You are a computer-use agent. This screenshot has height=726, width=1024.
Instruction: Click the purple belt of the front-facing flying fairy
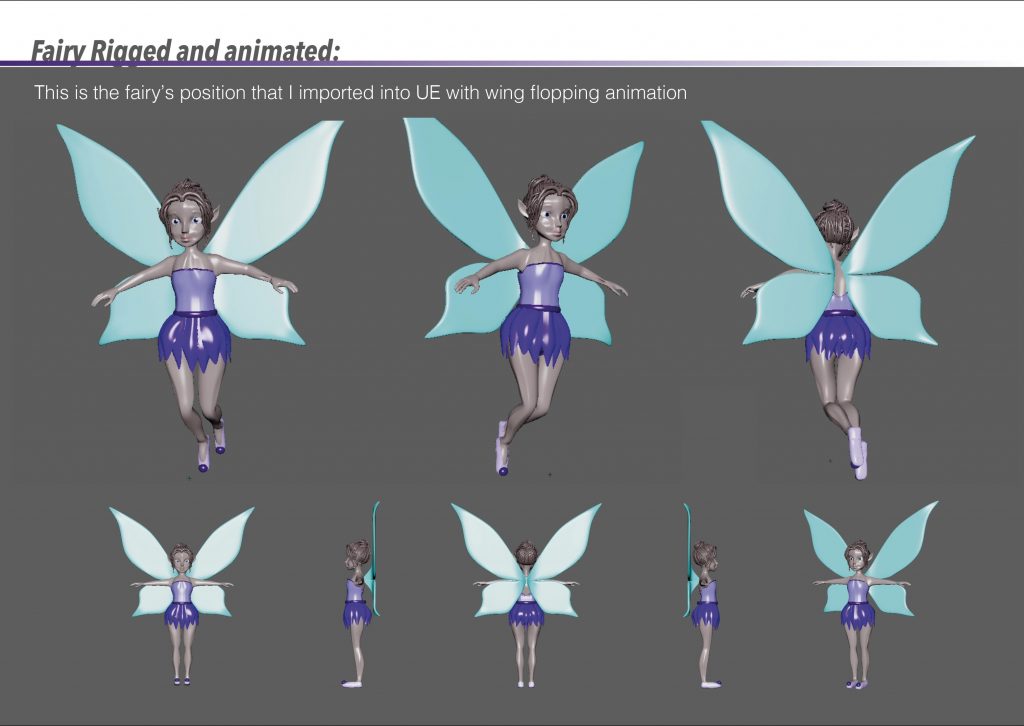tap(196, 314)
